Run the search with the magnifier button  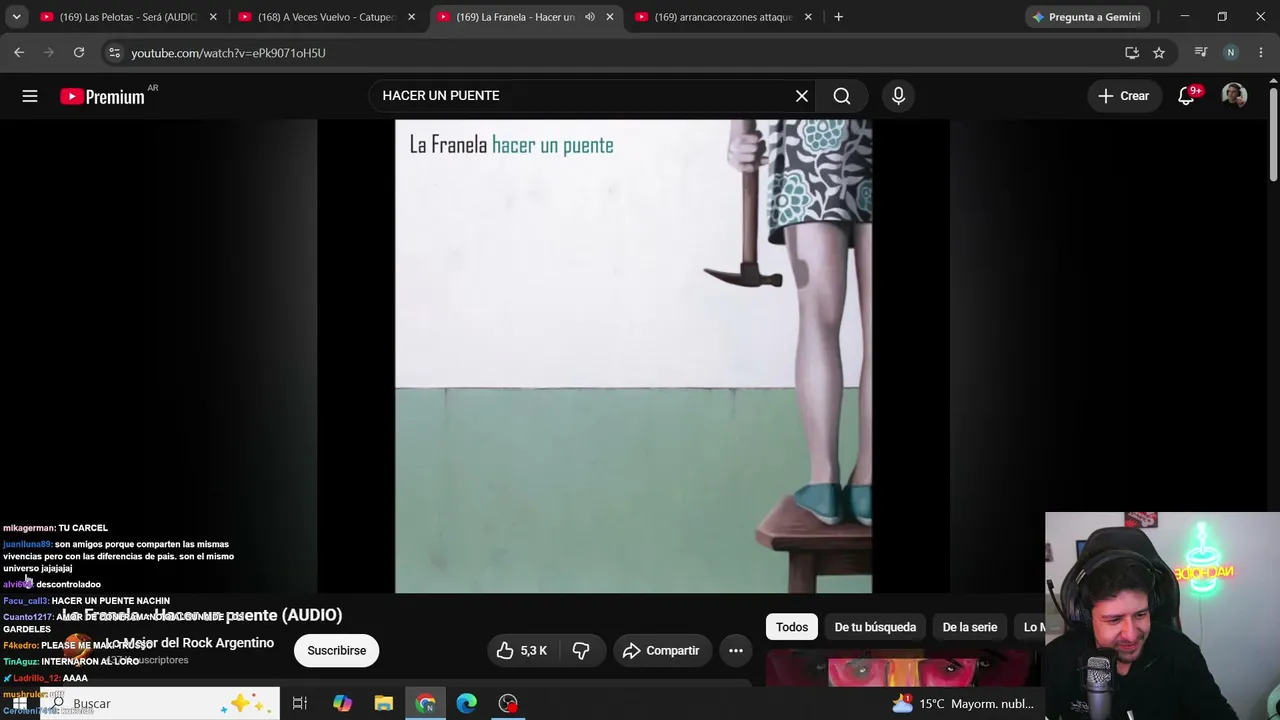tap(842, 96)
